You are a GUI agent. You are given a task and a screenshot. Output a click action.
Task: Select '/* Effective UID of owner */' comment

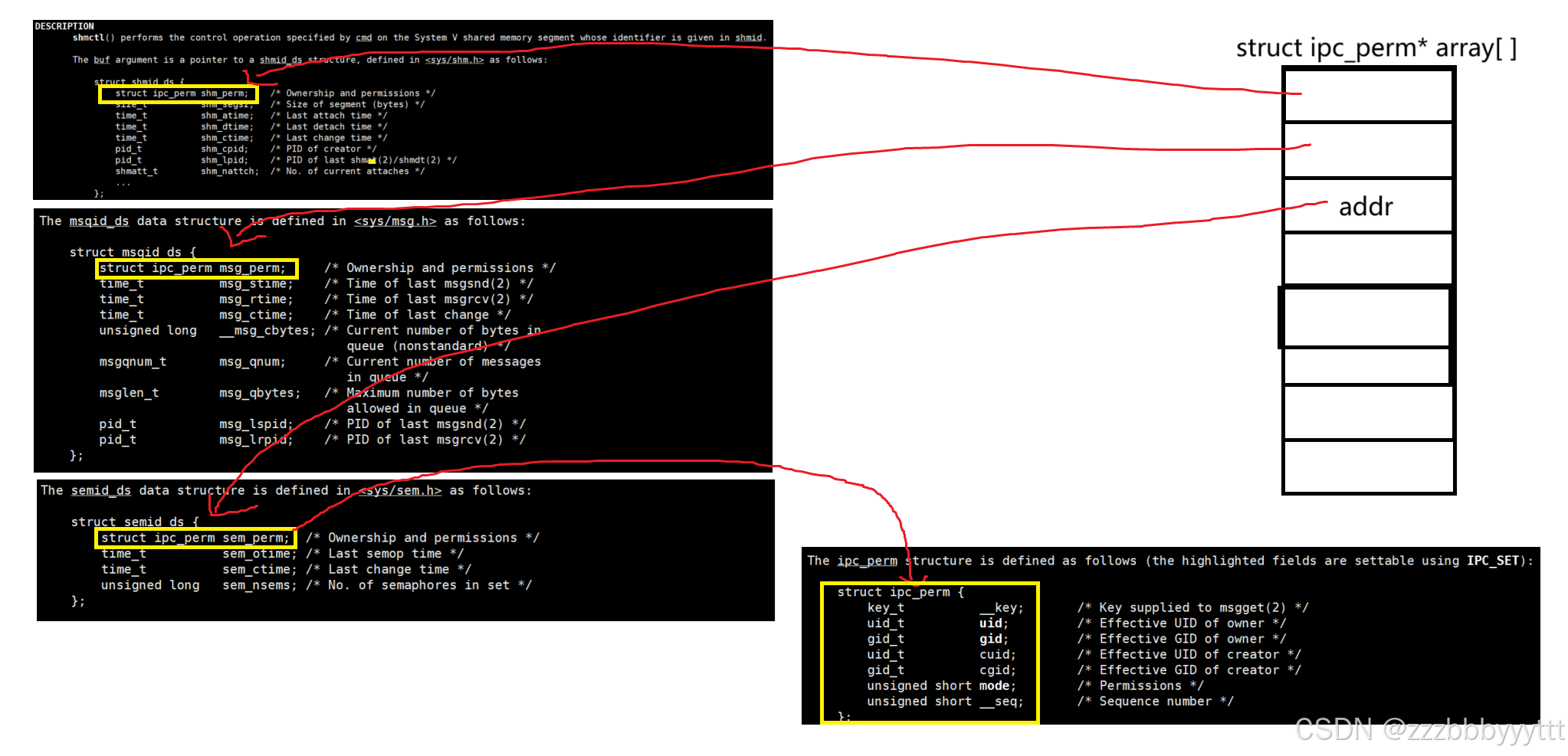pos(1181,623)
